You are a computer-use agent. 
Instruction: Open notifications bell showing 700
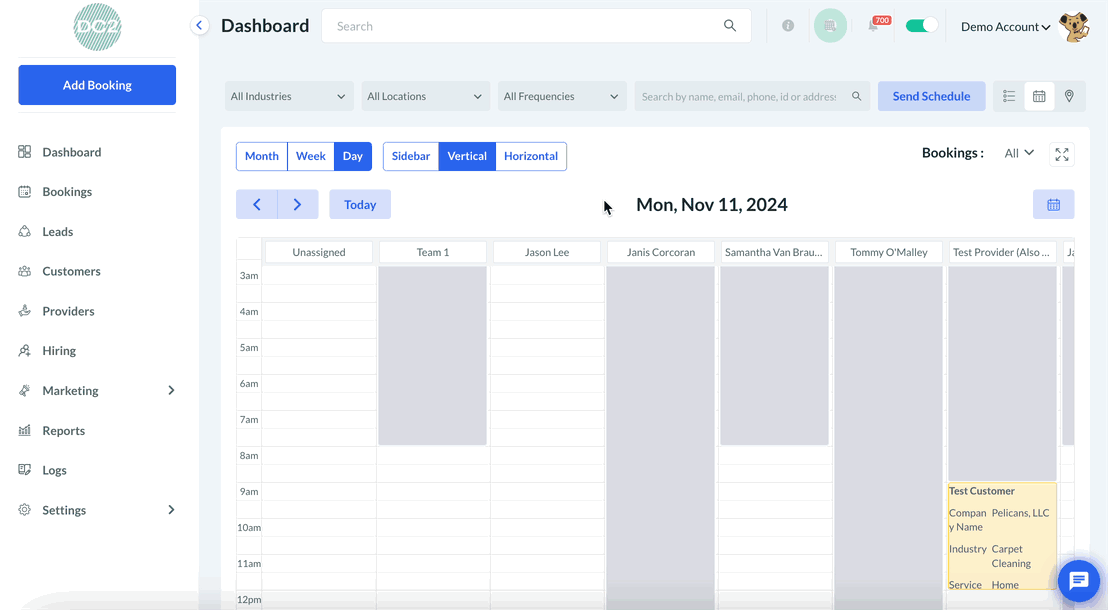click(874, 25)
